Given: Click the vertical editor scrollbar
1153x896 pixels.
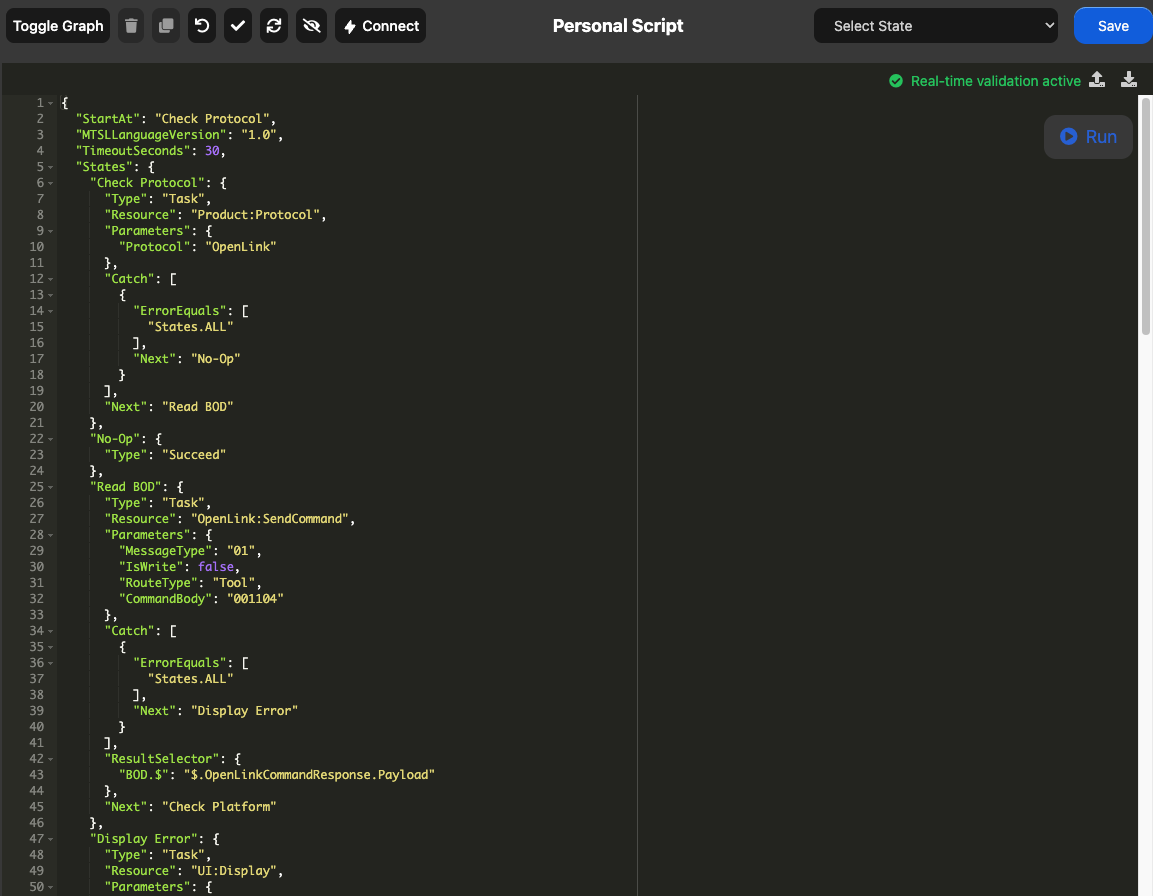Looking at the screenshot, I should pos(1146,216).
